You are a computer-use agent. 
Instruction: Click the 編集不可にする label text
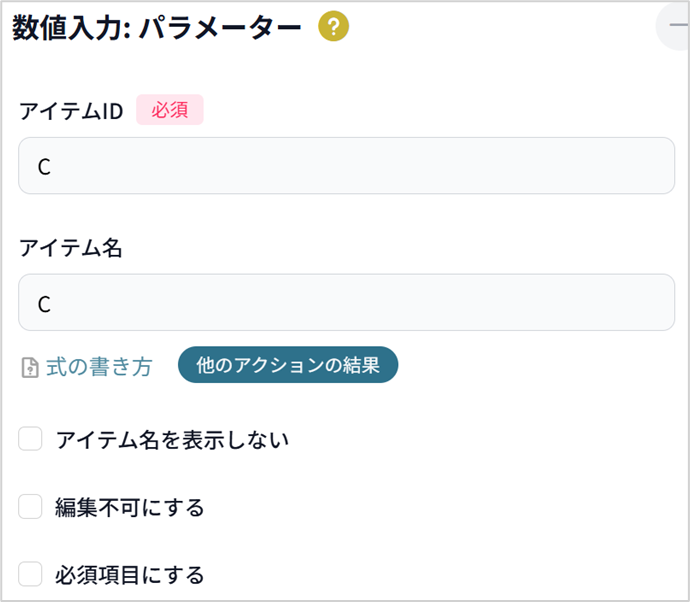point(130,507)
